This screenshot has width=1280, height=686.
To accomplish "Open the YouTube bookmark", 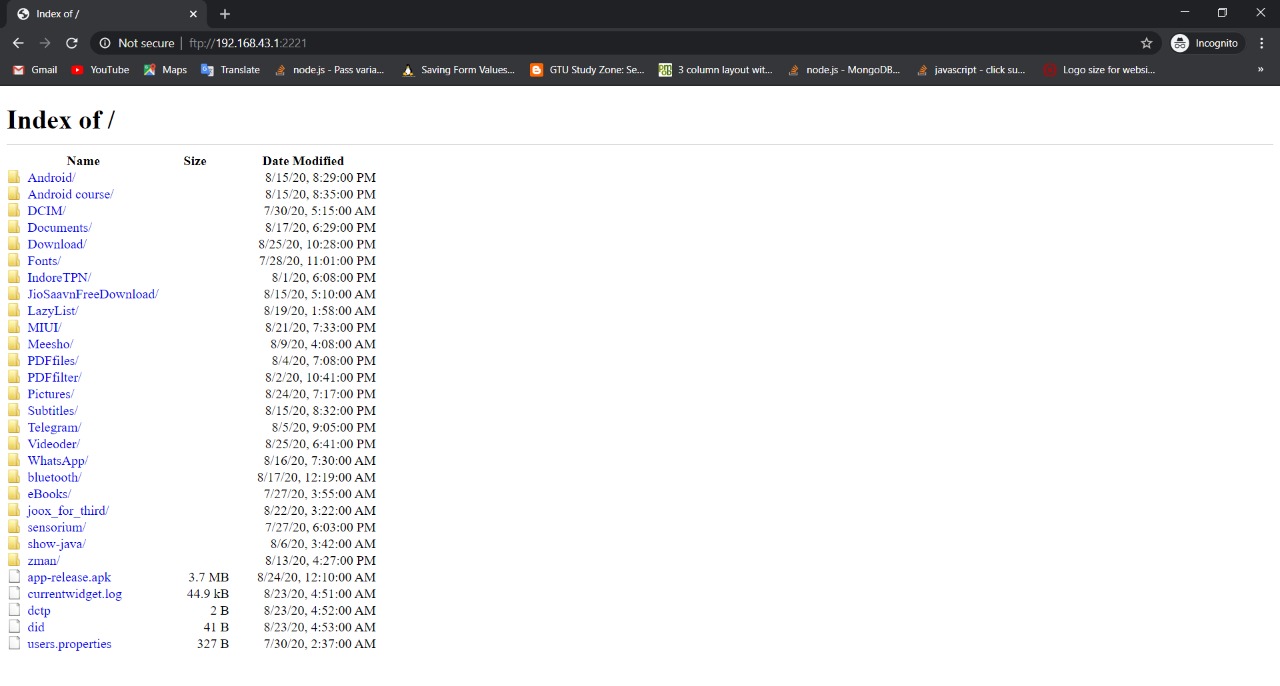I will coord(100,70).
